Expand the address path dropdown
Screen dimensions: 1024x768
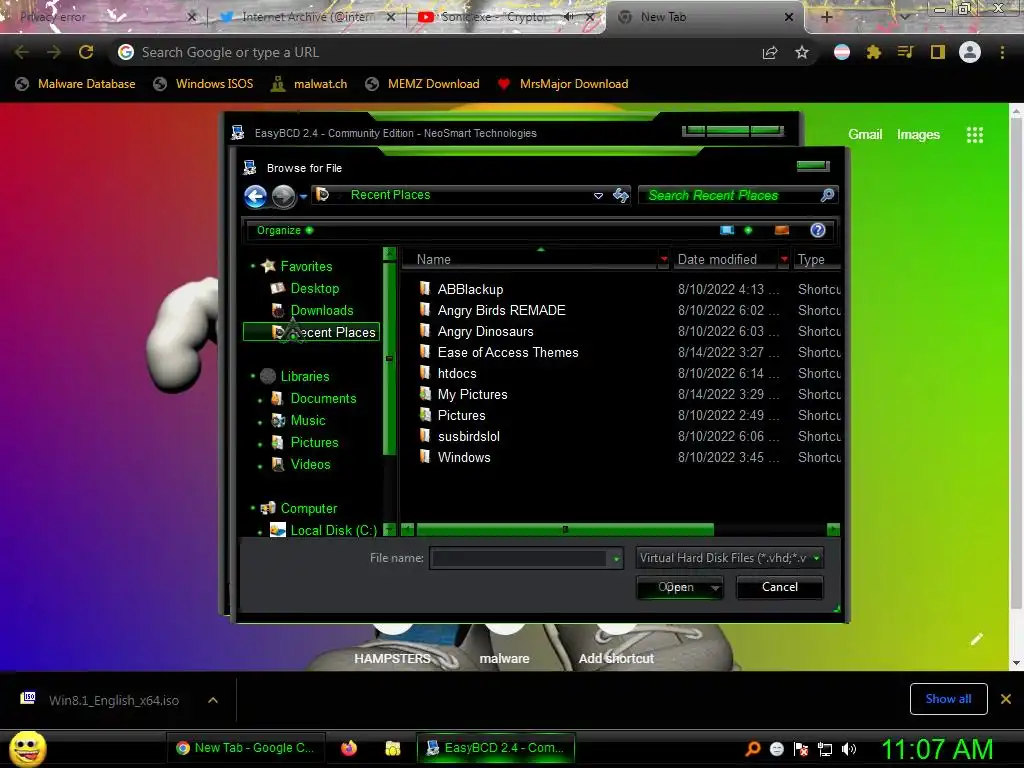pos(598,195)
